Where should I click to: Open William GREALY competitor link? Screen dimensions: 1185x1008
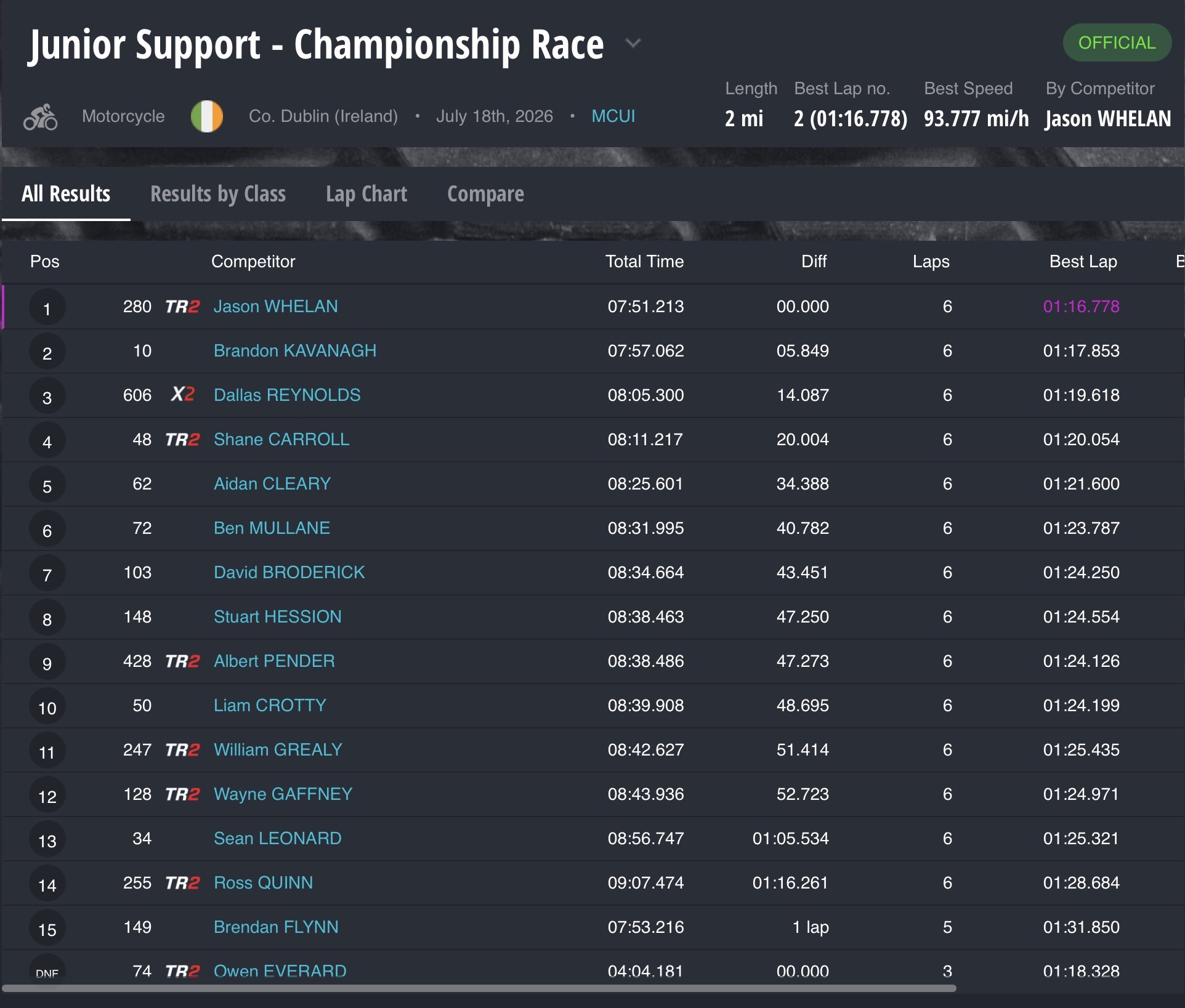click(278, 750)
